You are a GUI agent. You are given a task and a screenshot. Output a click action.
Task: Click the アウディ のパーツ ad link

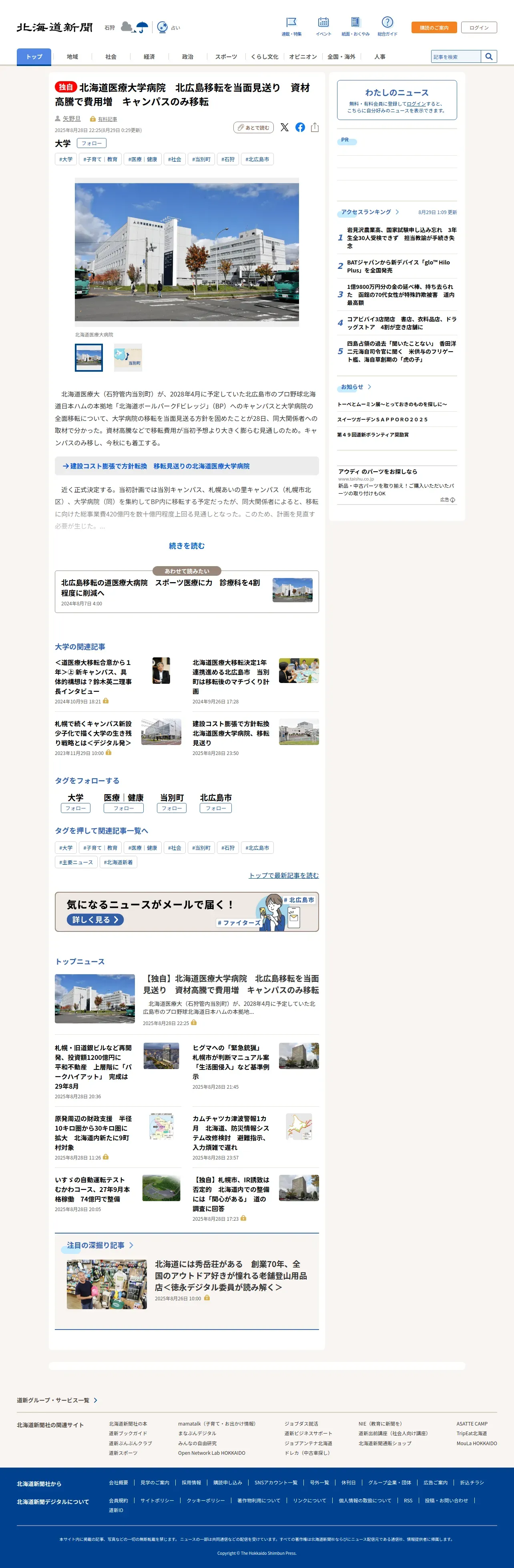[x=377, y=472]
